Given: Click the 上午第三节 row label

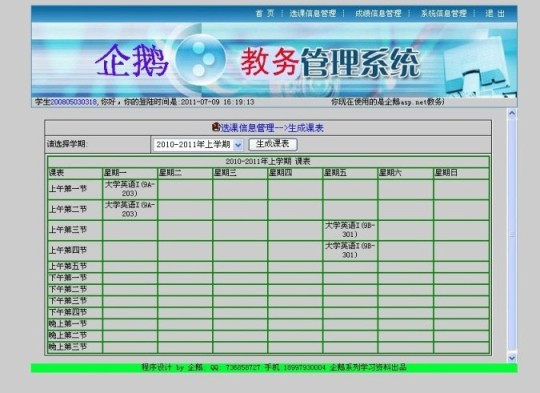Looking at the screenshot, I should (68, 230).
